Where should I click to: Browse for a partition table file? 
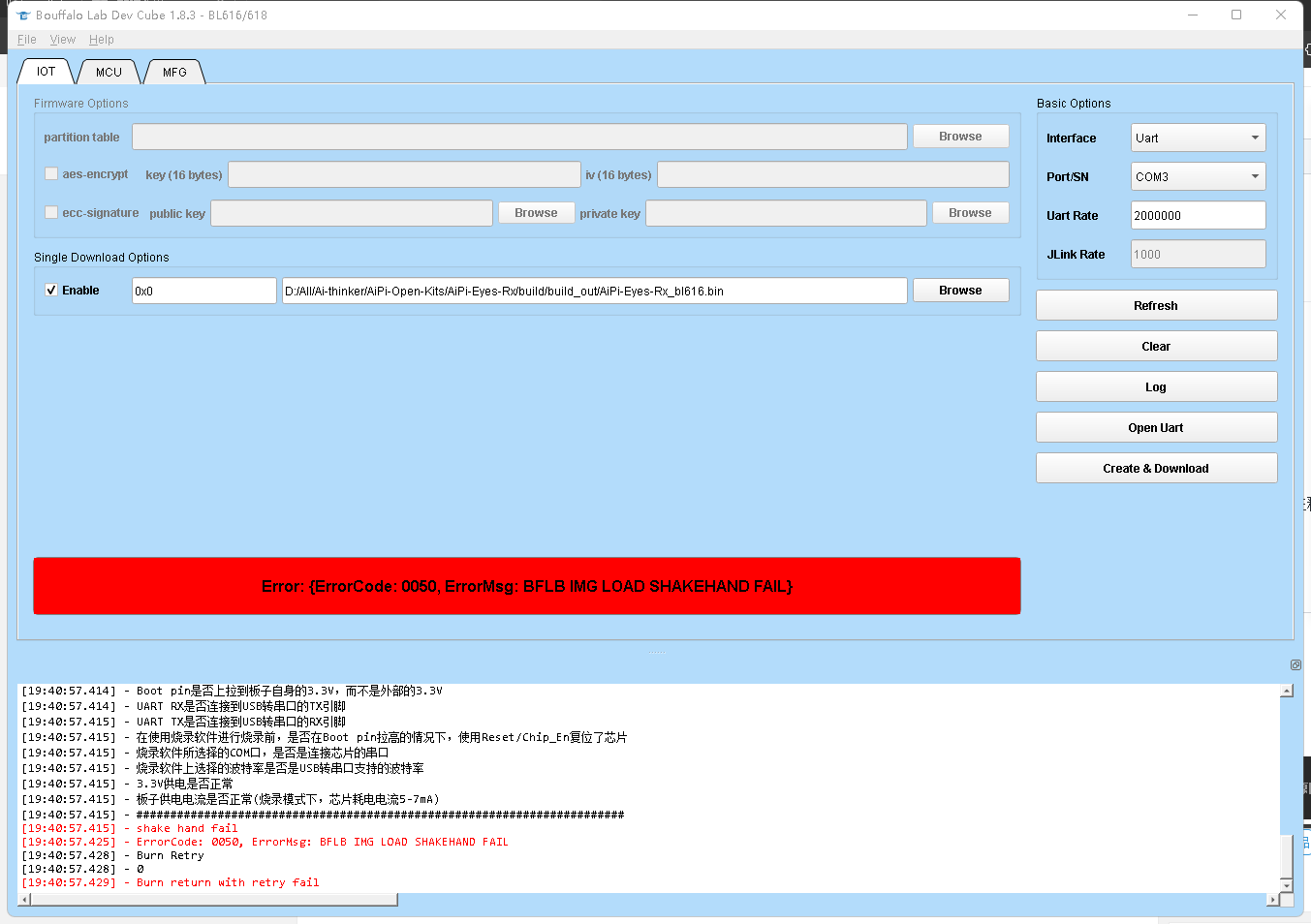point(960,137)
